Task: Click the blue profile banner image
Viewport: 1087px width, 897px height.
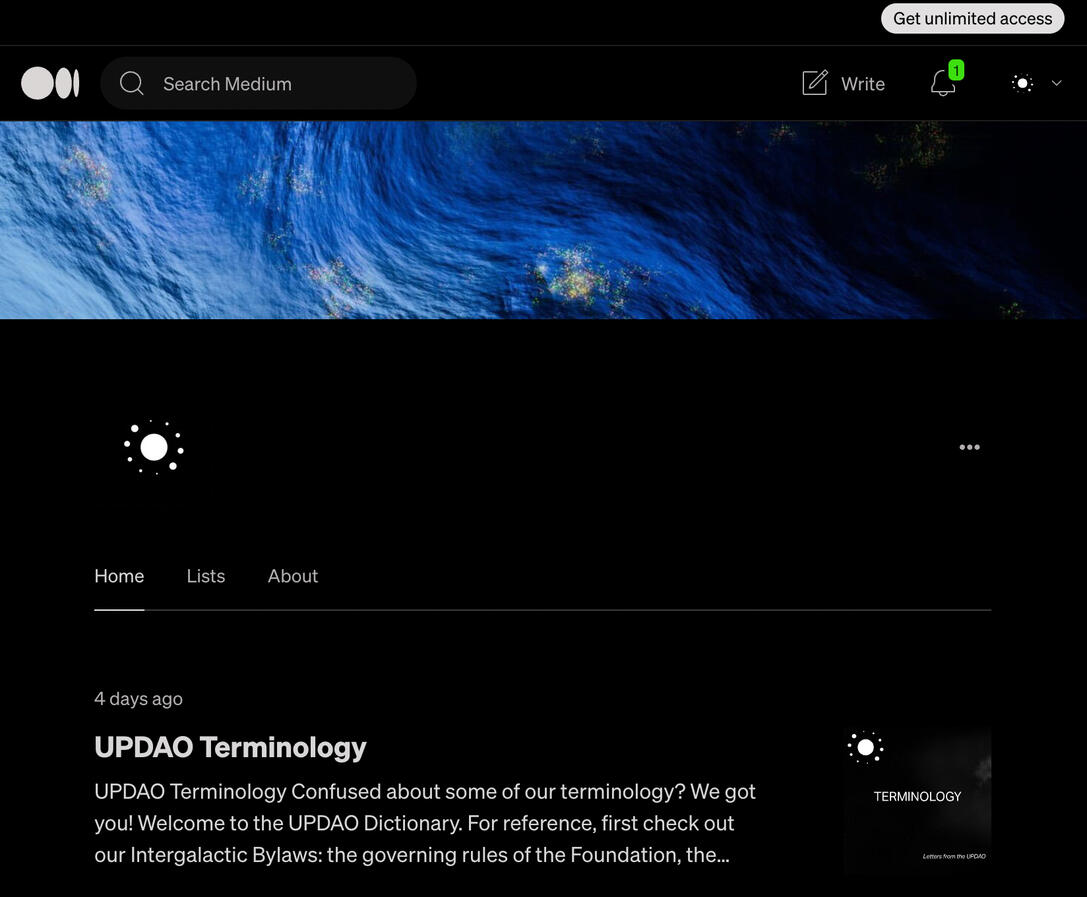Action: coord(543,220)
